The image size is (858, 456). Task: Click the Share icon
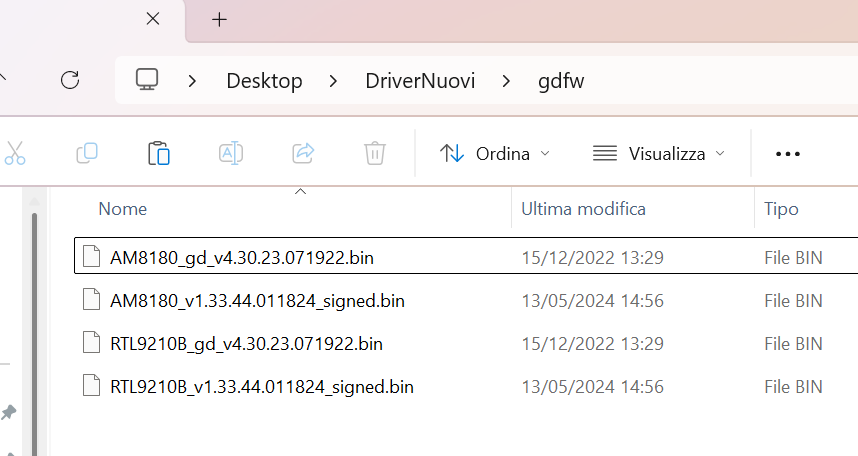coord(303,153)
